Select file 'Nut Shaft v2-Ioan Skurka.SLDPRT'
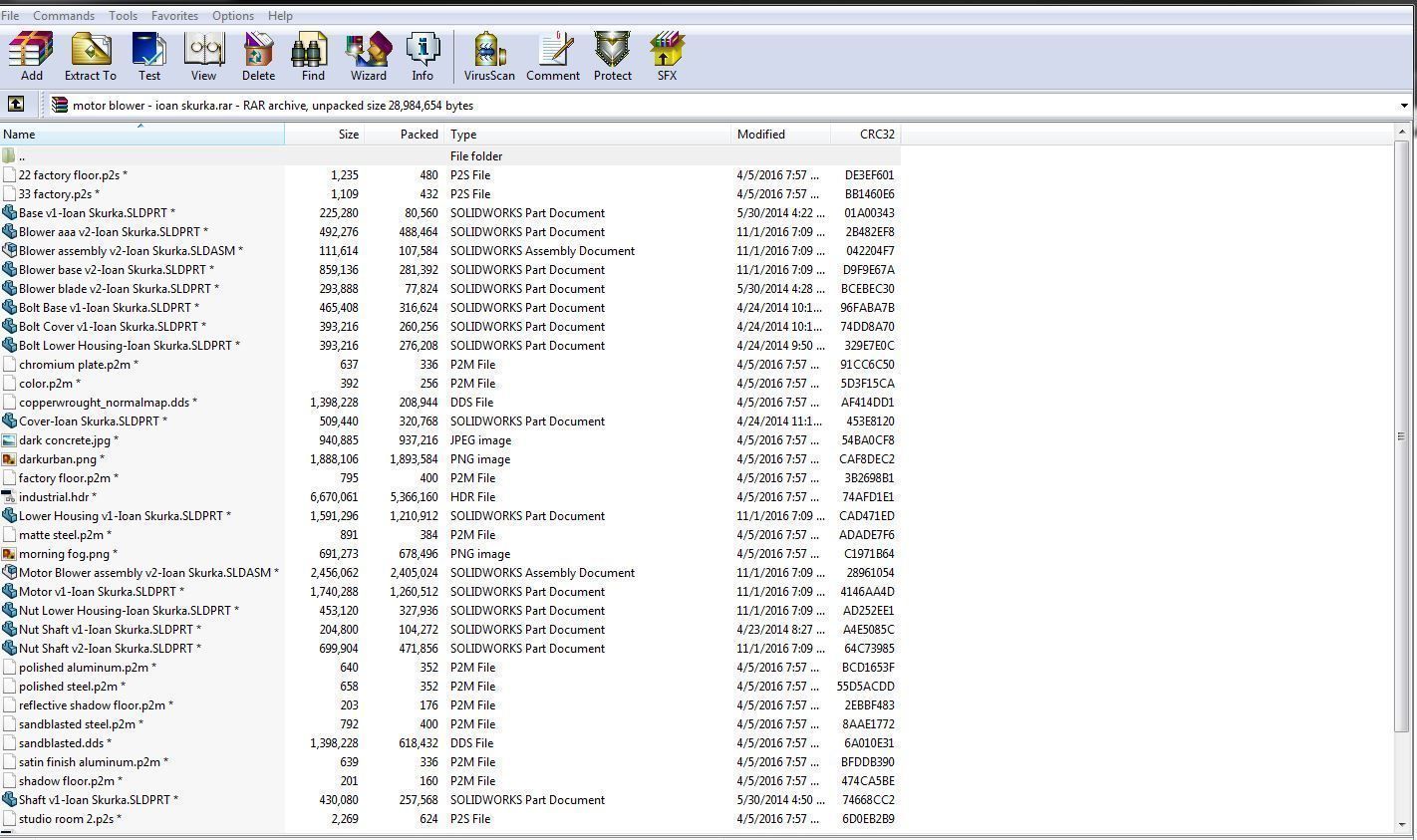Image resolution: width=1417 pixels, height=840 pixels. click(110, 648)
